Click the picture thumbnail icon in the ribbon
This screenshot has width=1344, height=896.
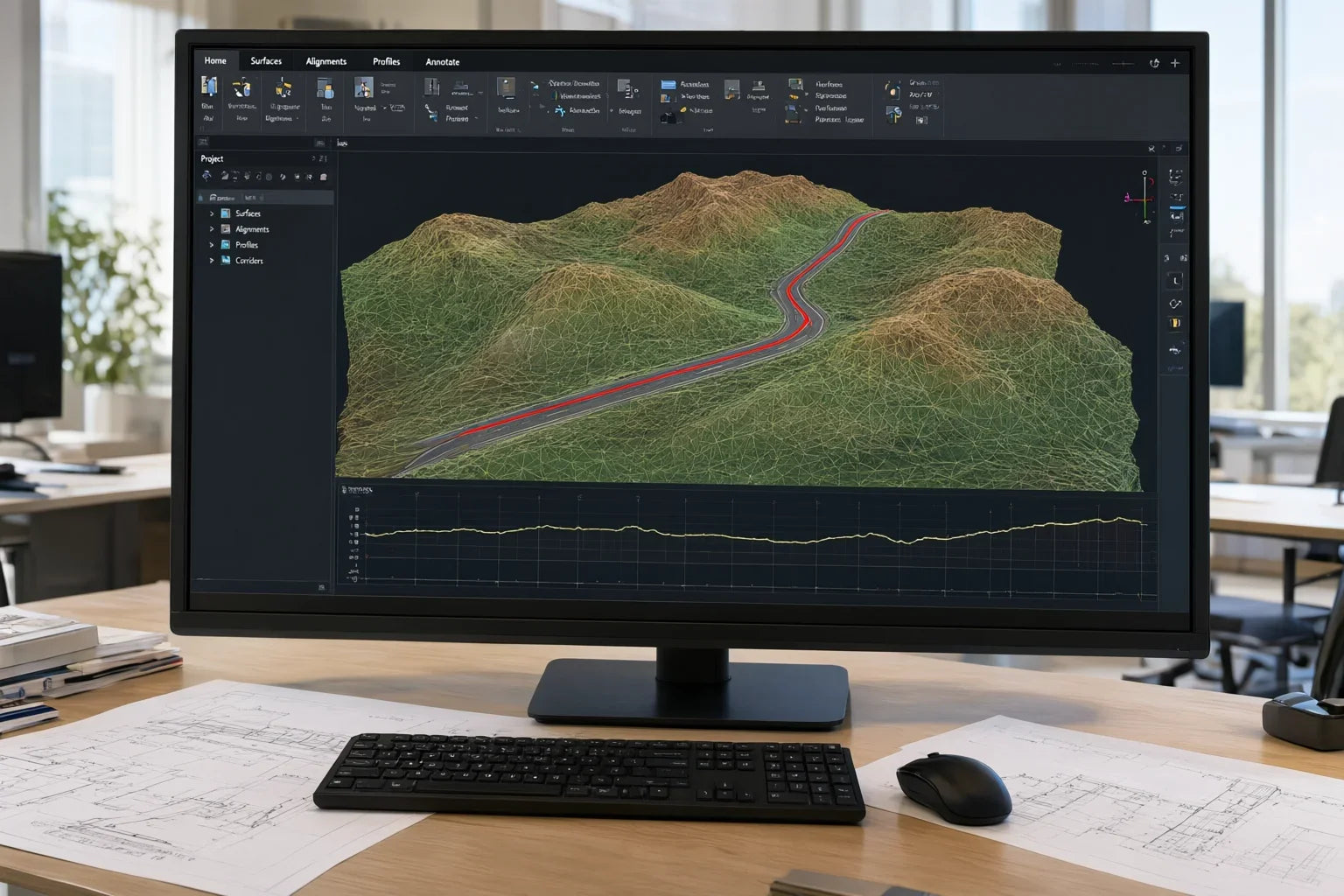click(x=364, y=87)
